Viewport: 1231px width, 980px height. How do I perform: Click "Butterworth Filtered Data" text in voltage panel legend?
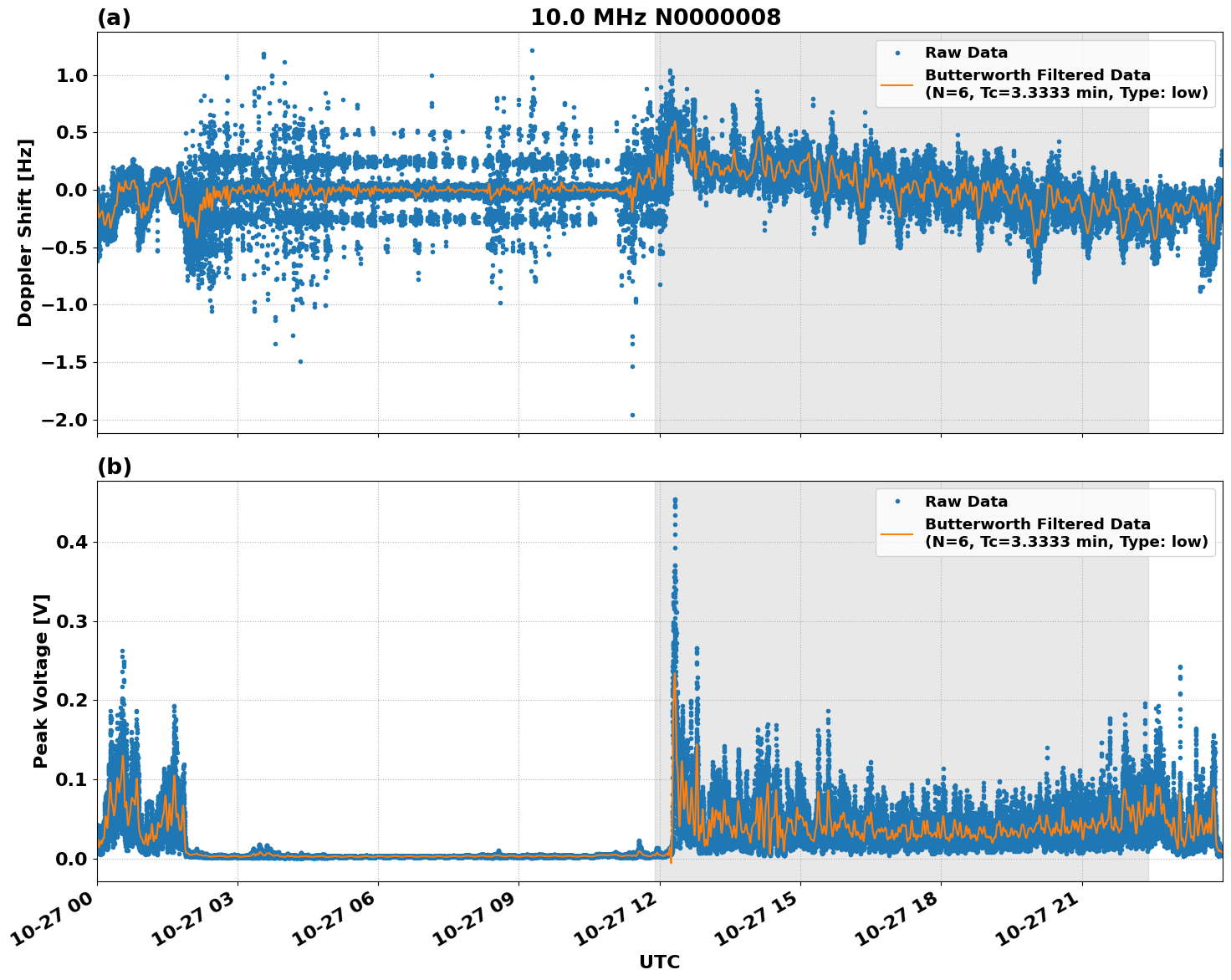1037,524
